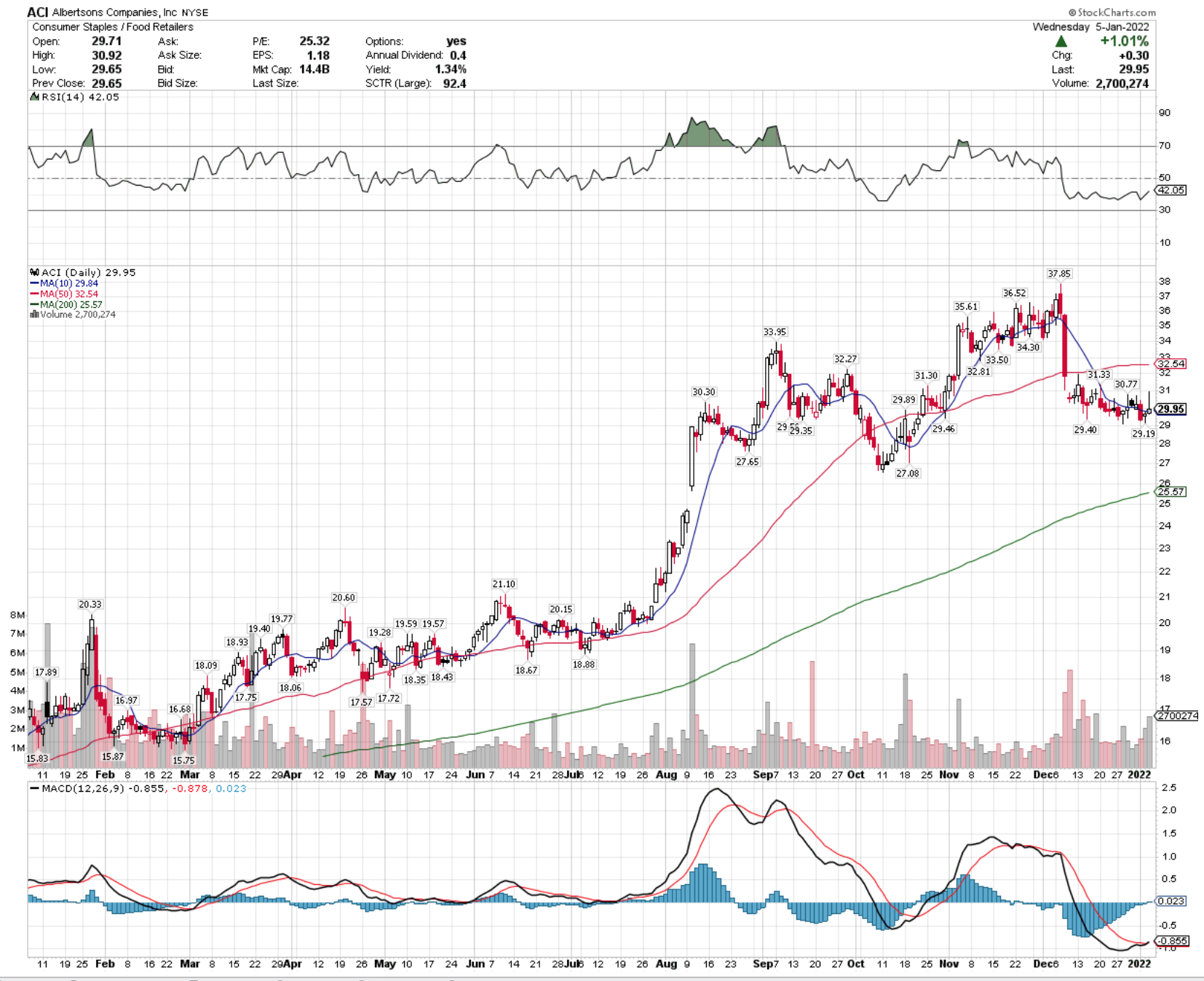Click the Albertsons Companies, Inc name
This screenshot has width=1204, height=981.
pos(114,12)
